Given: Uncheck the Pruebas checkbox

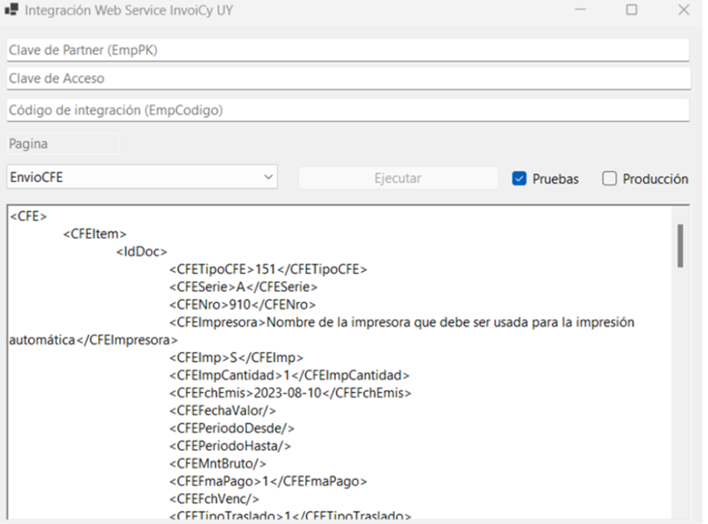Looking at the screenshot, I should pos(519,179).
